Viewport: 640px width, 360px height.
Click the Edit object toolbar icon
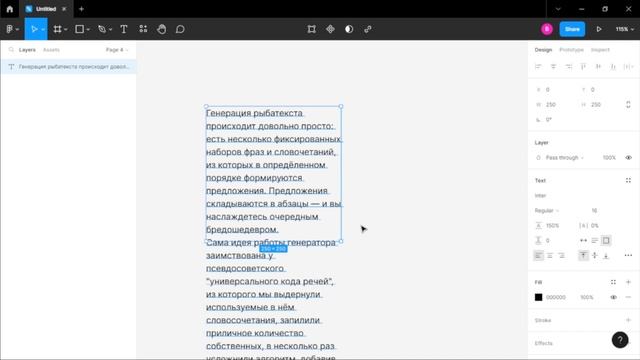point(311,29)
